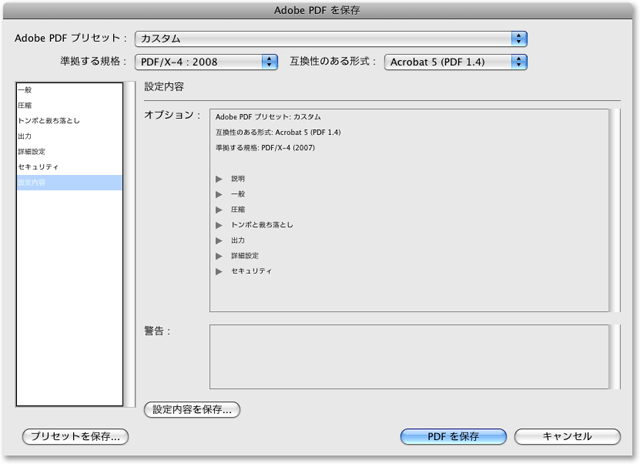Click the プリセットを保存... button
Viewport: 640px width, 464px height.
pyautogui.click(x=76, y=436)
